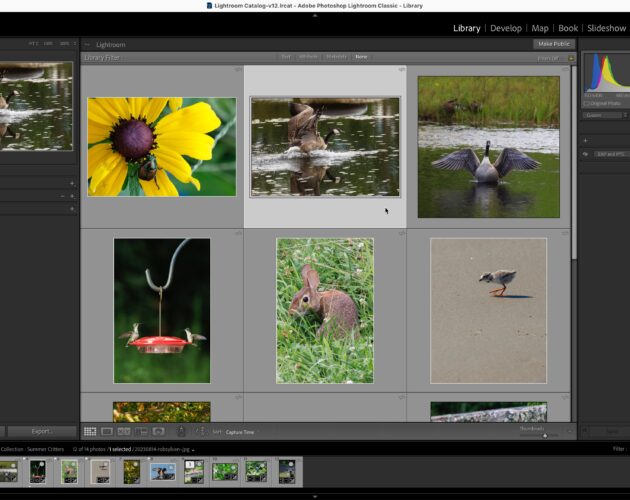The width and height of the screenshot is (630, 500).
Task: Select Text in Library Filter bar
Action: (286, 57)
